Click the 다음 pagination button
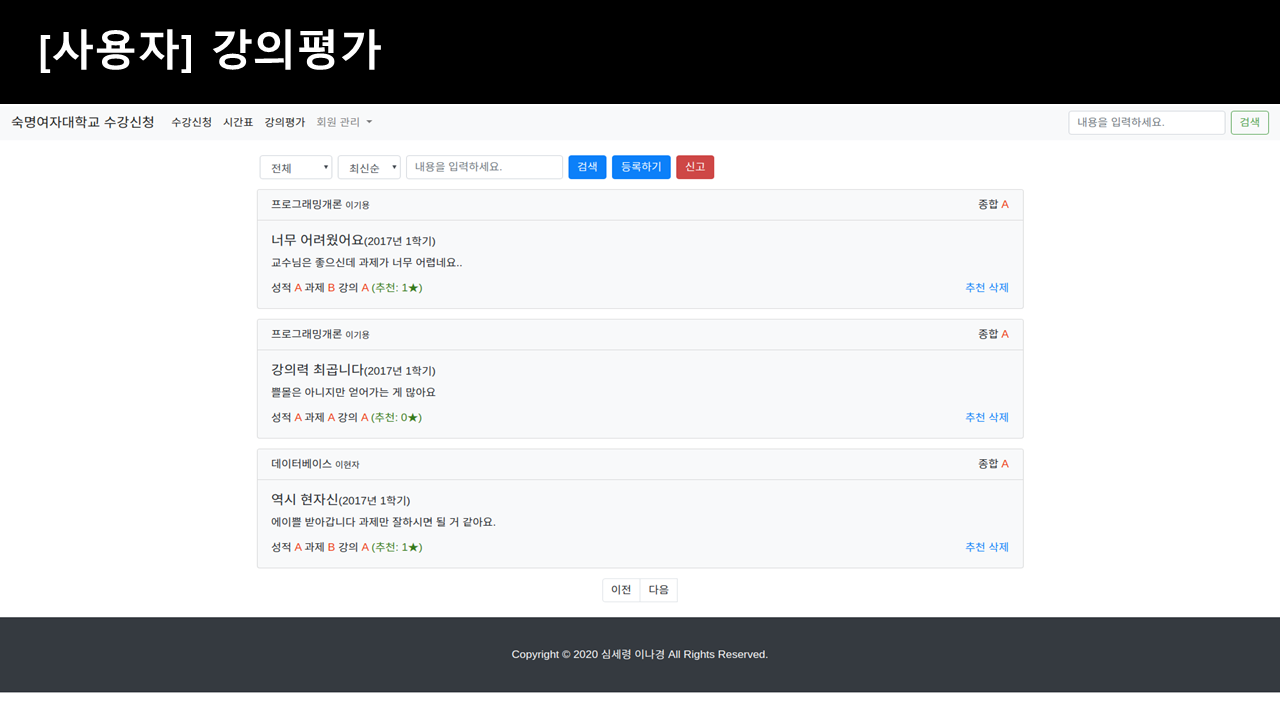Viewport: 1280px width, 720px height. point(658,590)
